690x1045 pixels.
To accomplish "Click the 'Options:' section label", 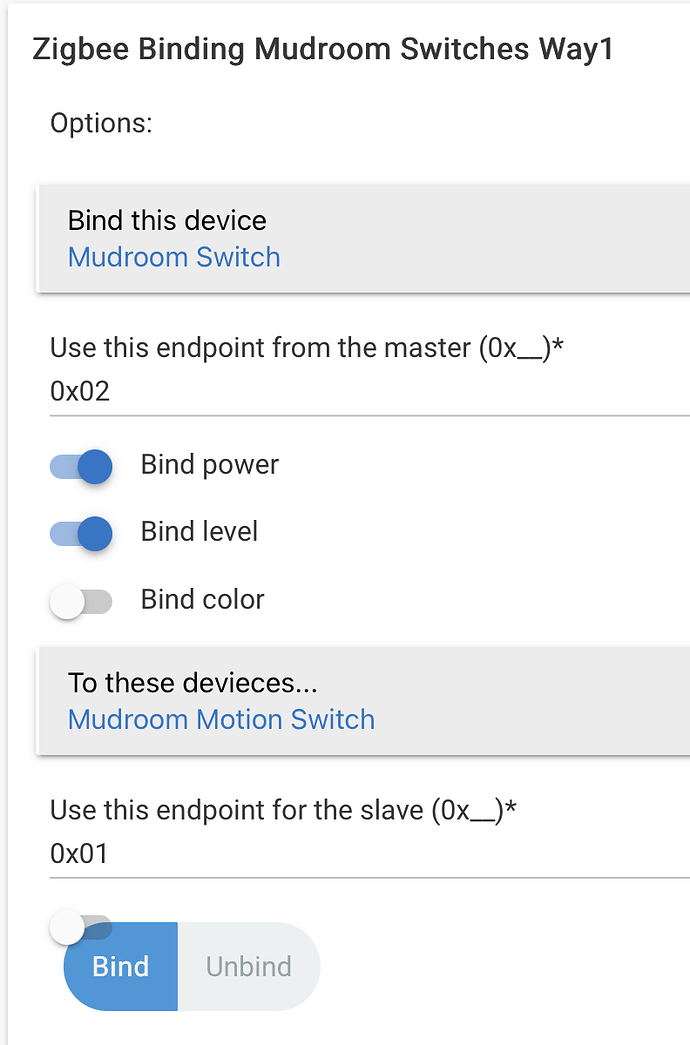I will point(101,124).
